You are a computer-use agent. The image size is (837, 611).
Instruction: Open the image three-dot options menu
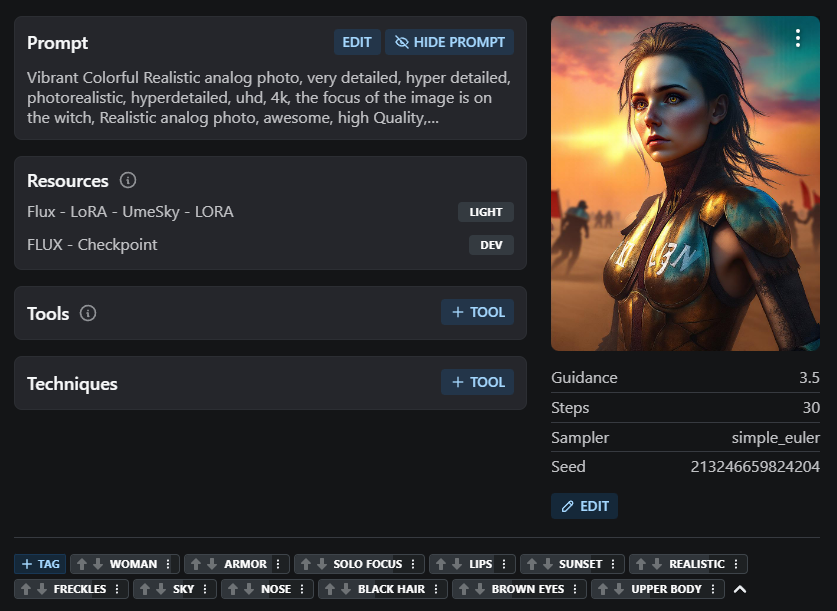[797, 38]
